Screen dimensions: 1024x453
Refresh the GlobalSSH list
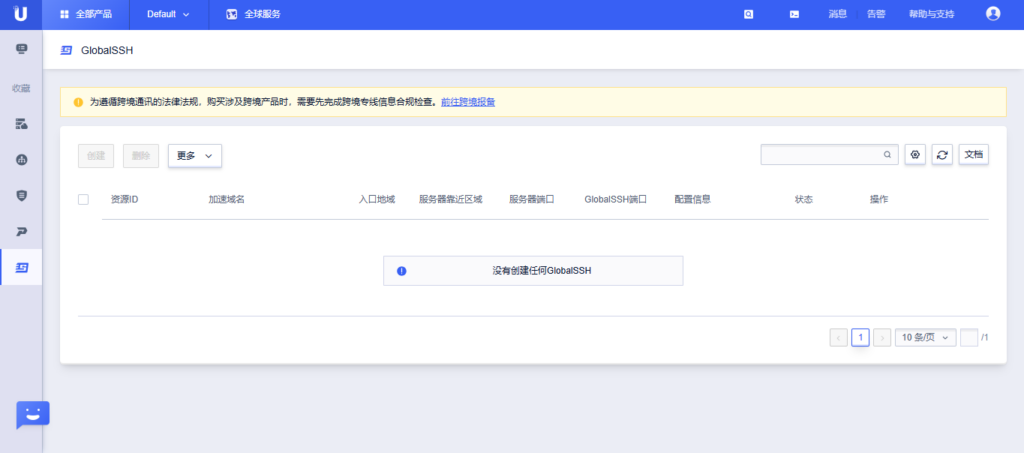(x=942, y=155)
